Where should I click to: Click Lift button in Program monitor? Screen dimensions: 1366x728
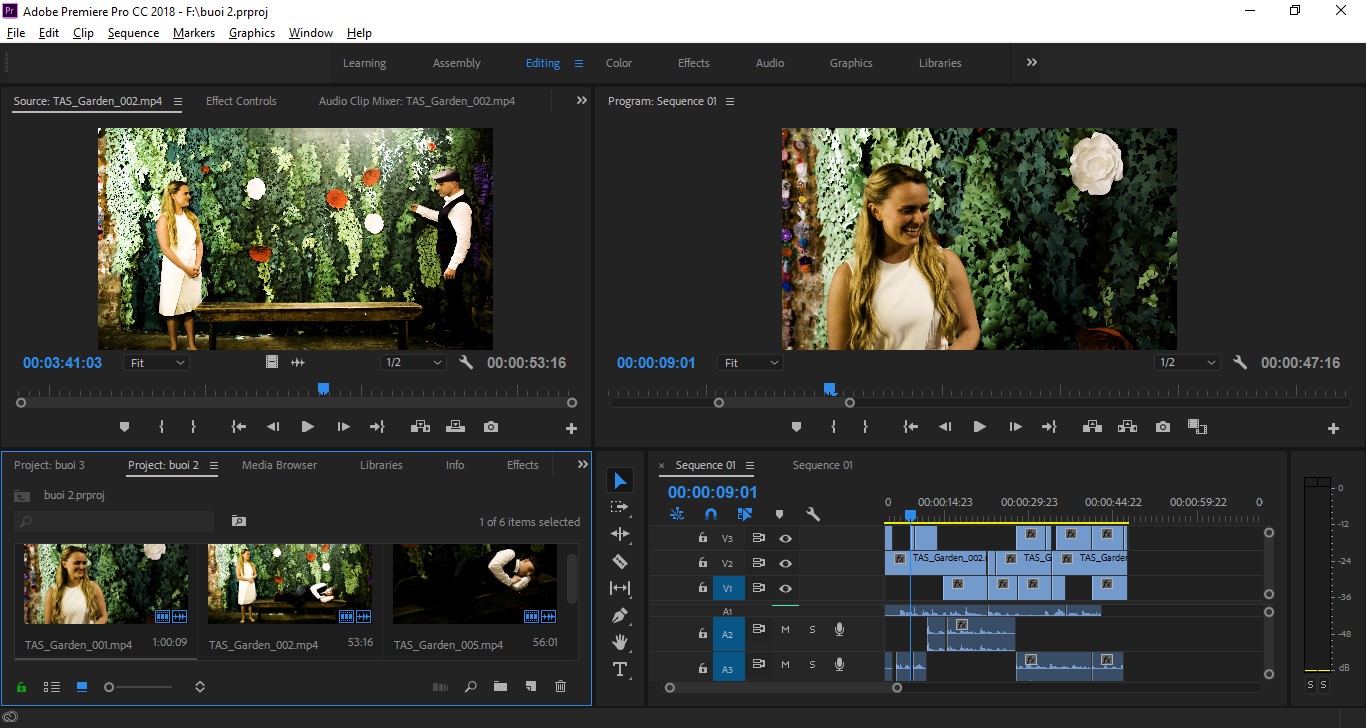coord(1093,427)
